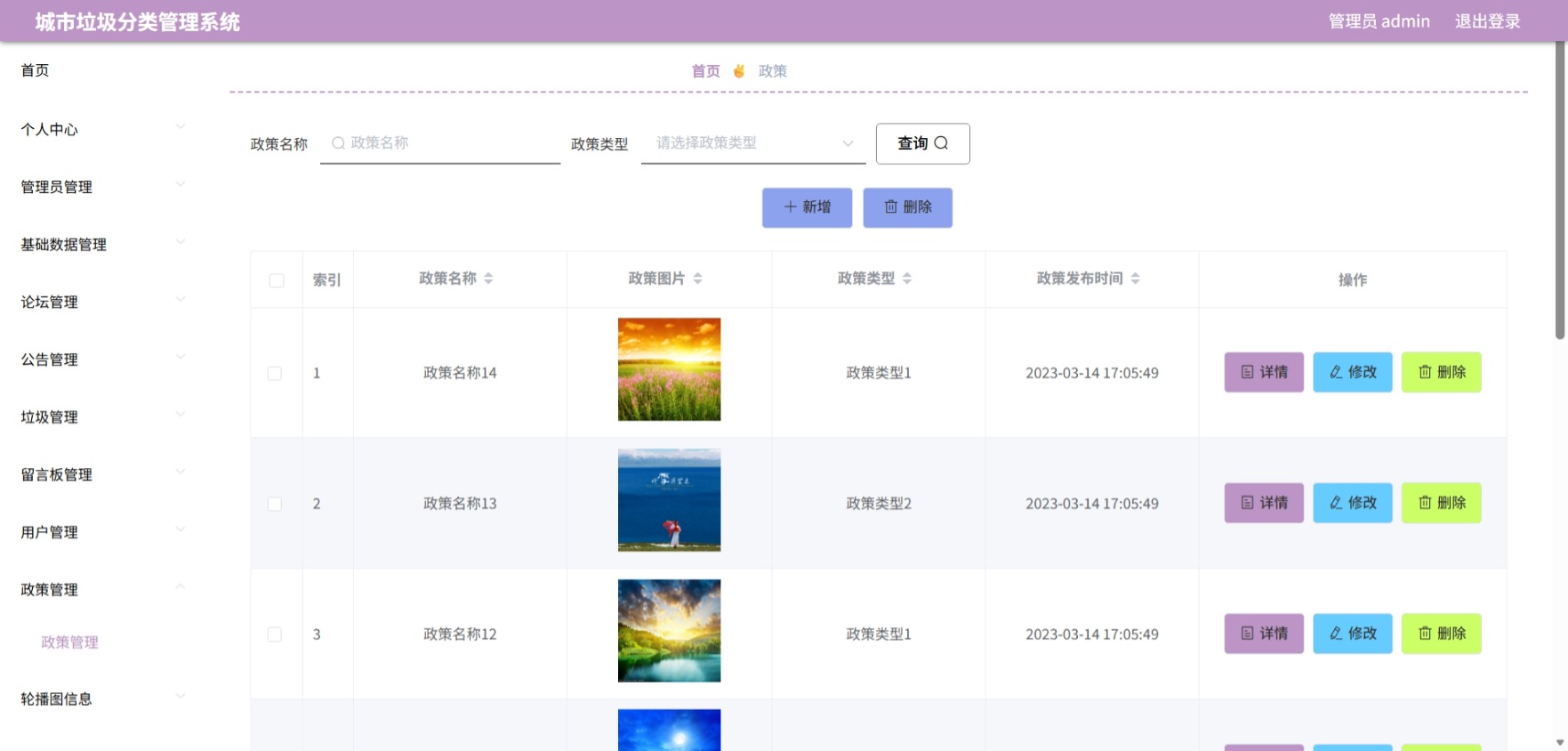Expand the 个人中心 sidebar menu
This screenshot has height=751, width=1568.
(102, 129)
